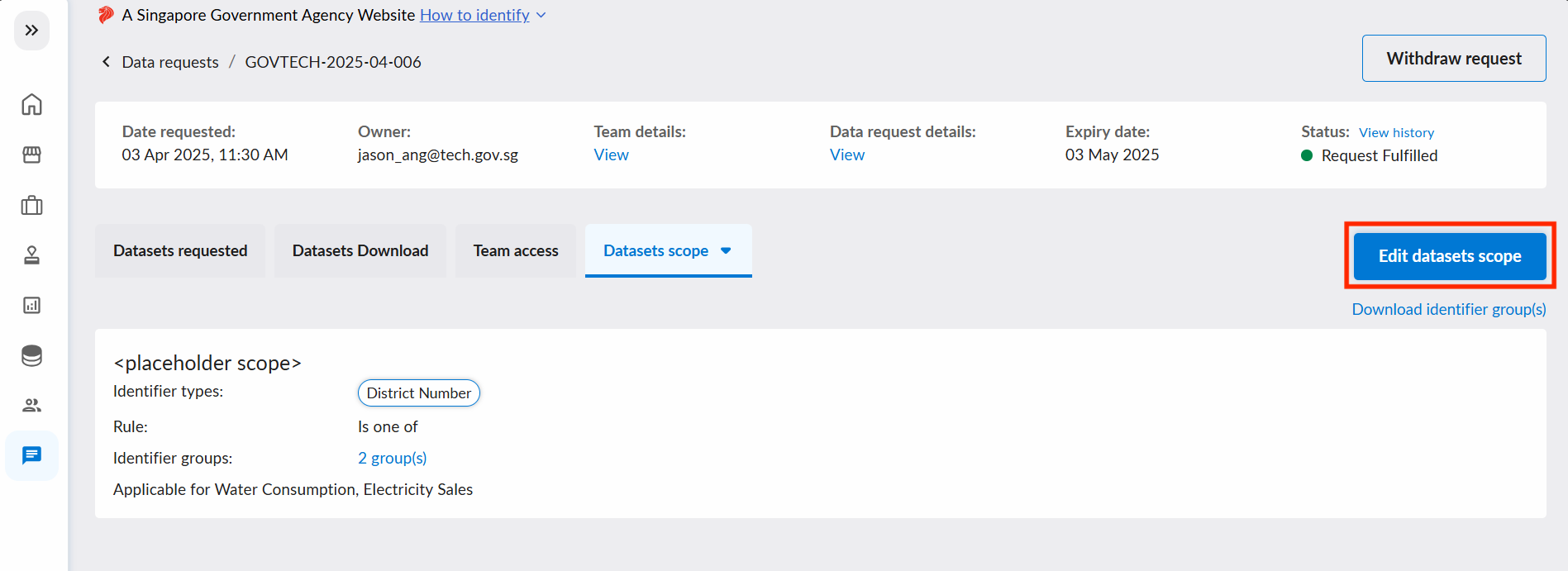Click the GOVTECH-2025-04-006 breadcrumb text

click(333, 62)
